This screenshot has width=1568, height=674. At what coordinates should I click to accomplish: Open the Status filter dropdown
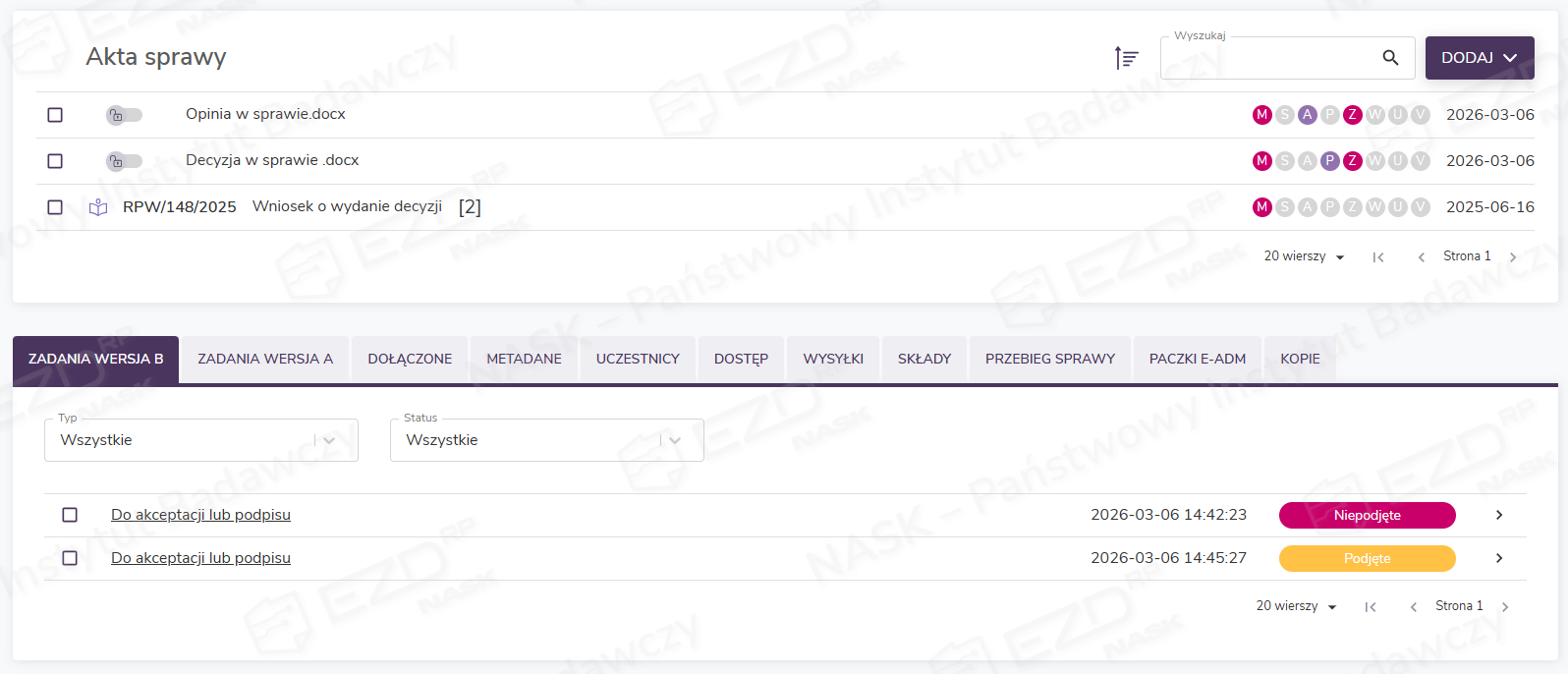pyautogui.click(x=675, y=440)
